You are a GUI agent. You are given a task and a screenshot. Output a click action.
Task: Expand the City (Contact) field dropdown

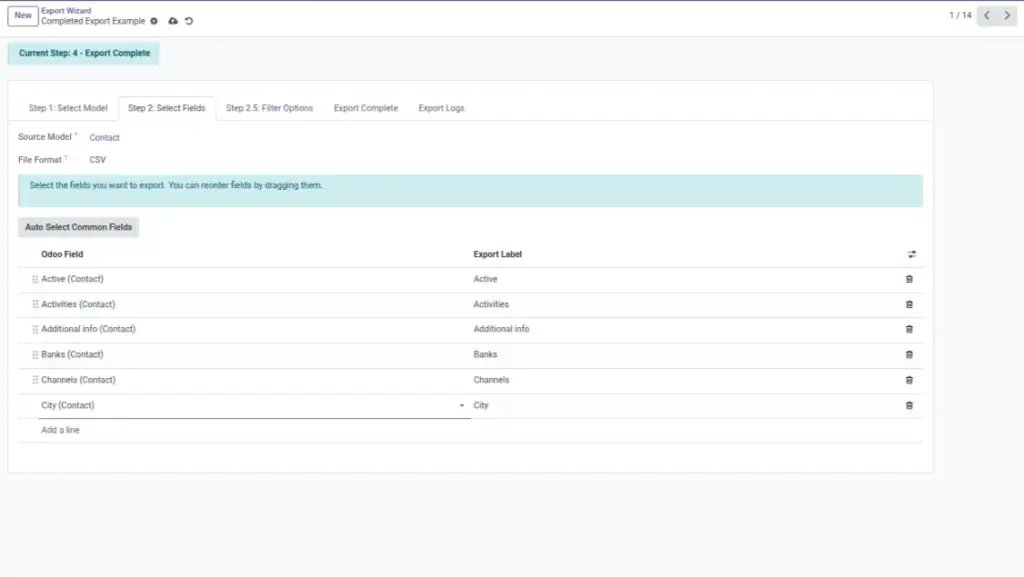(461, 405)
